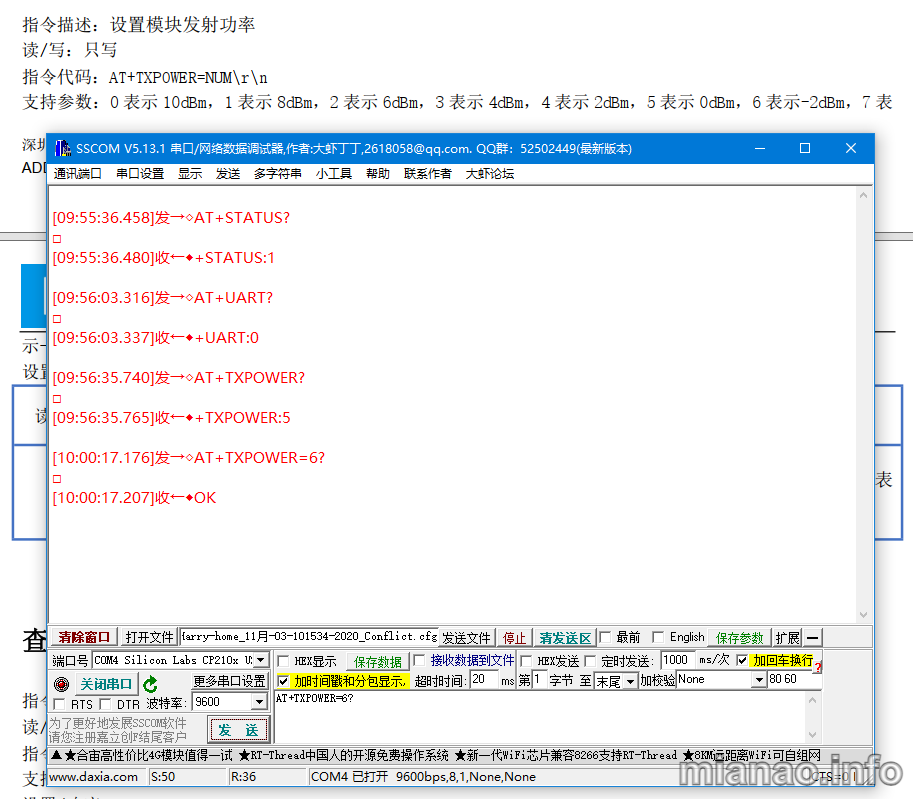This screenshot has height=799, width=913.
Task: Toggle the 接收数据到文件 checkbox
Action: [419, 660]
